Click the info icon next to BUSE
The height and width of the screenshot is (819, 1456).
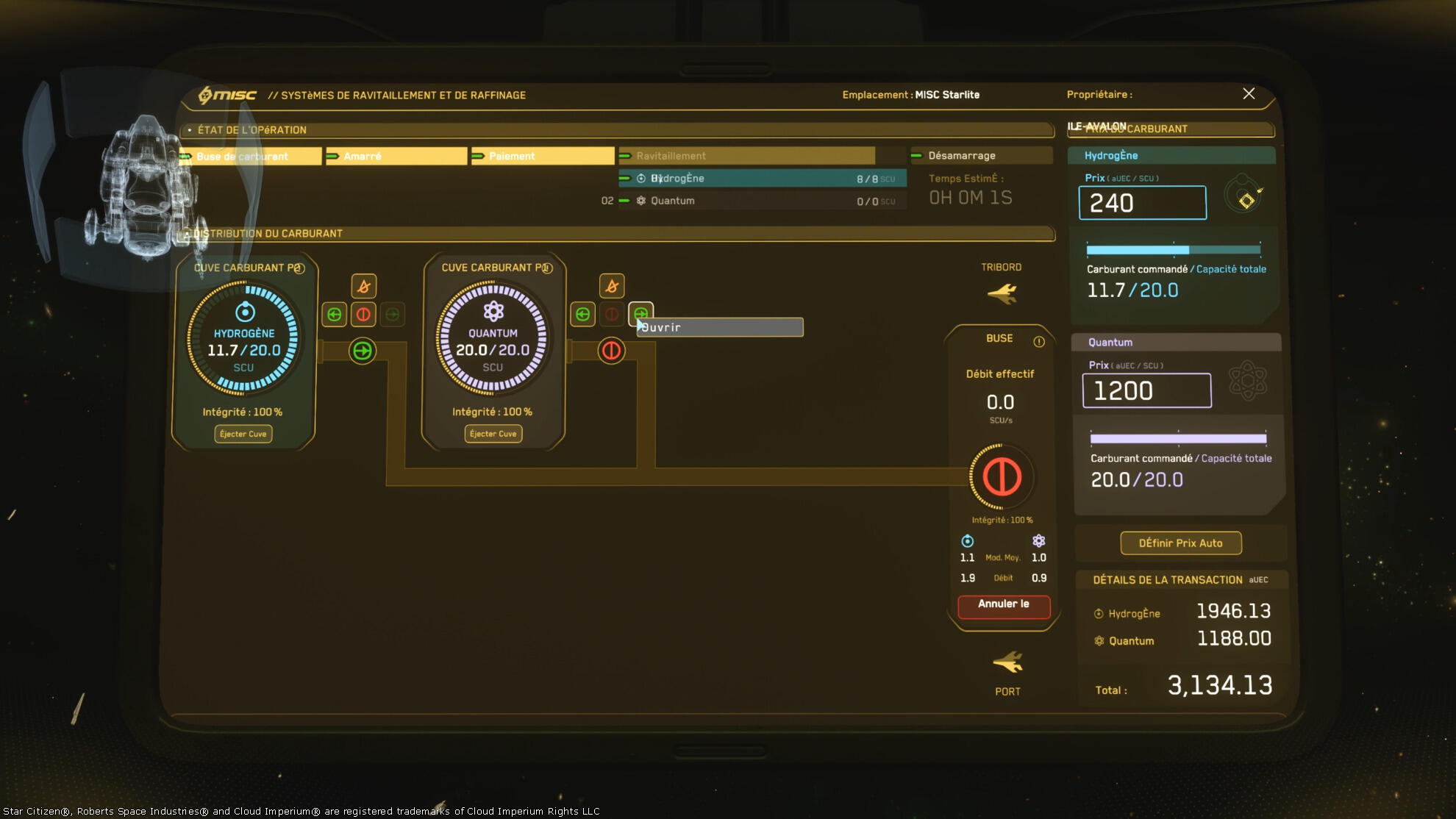tap(1039, 341)
